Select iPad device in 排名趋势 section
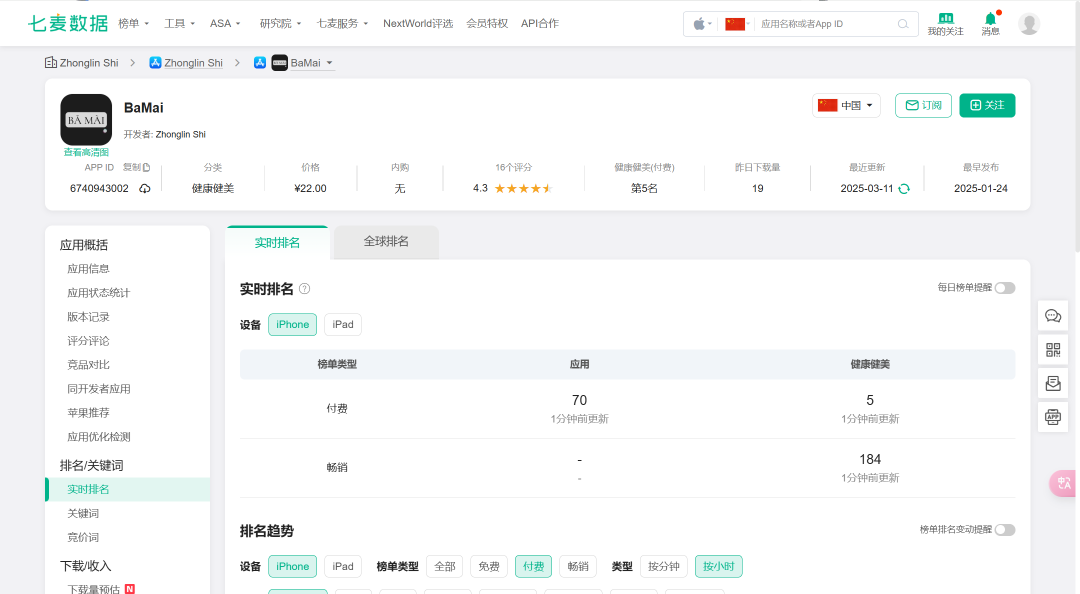Viewport: 1080px width, 594px height. (x=343, y=566)
